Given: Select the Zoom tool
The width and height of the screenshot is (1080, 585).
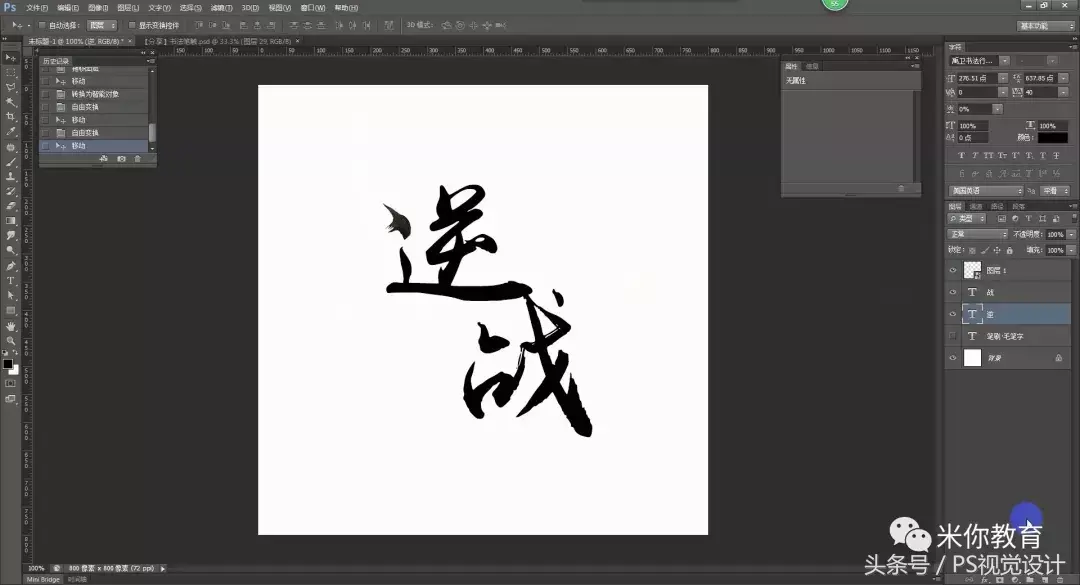Looking at the screenshot, I should (x=10, y=340).
